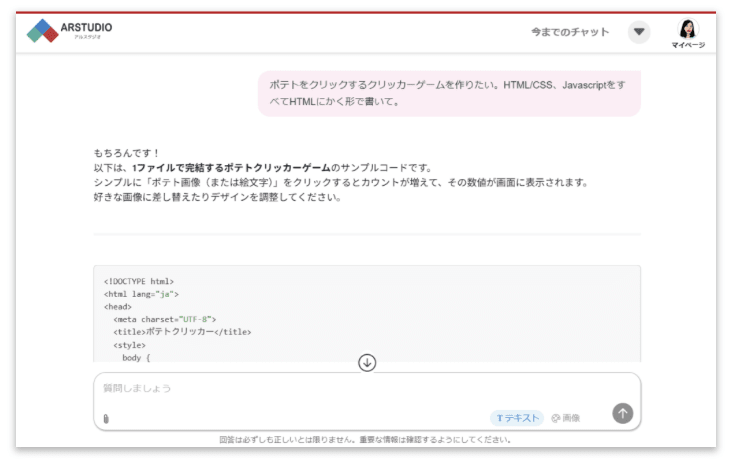Image resolution: width=736 pixels, height=460 pixels.
Task: Attach a file with the paperclip icon
Action: (106, 418)
